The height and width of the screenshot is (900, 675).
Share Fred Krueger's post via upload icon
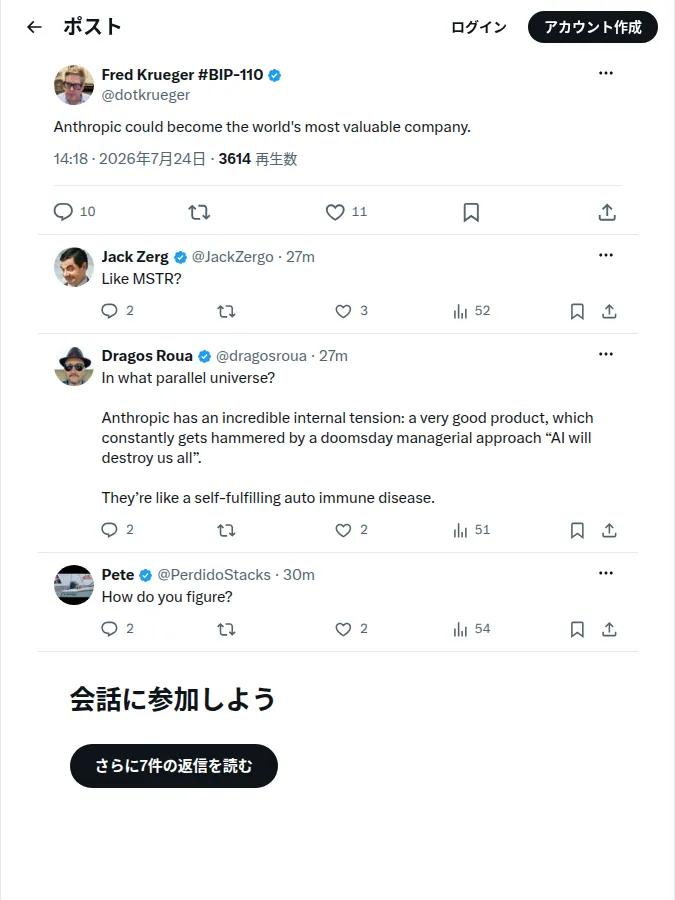pyautogui.click(x=607, y=212)
